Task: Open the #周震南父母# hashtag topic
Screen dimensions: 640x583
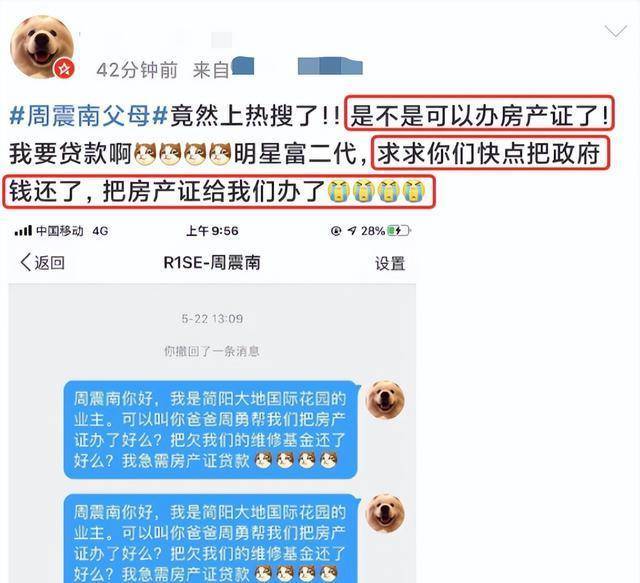Action: point(89,116)
